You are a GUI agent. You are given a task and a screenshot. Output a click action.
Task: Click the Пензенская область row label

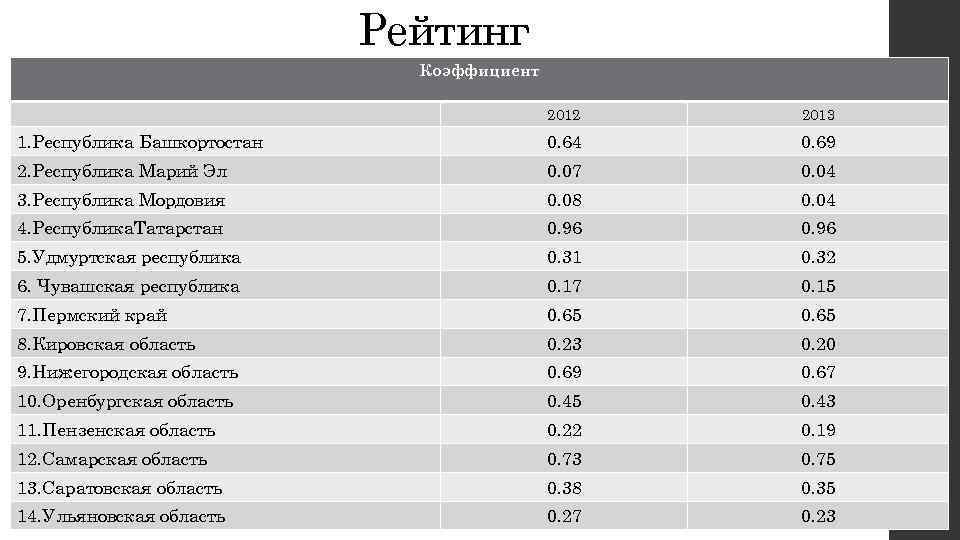[117, 431]
